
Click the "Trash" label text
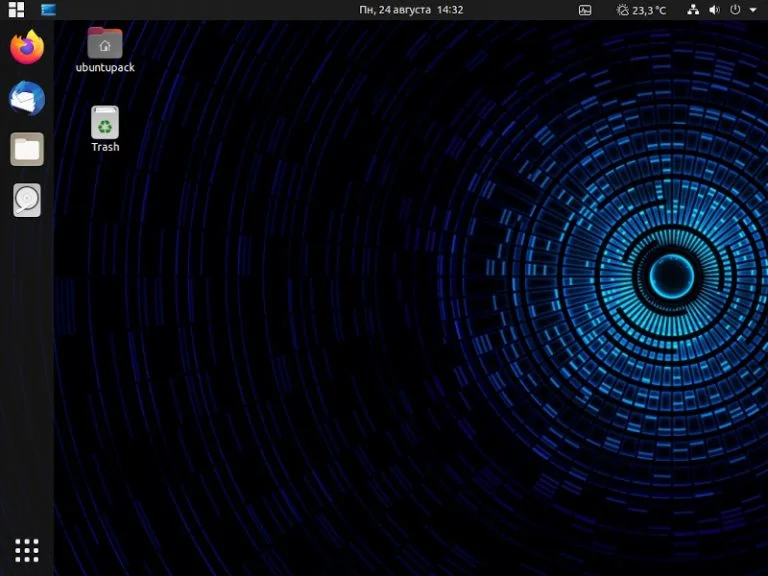[105, 147]
